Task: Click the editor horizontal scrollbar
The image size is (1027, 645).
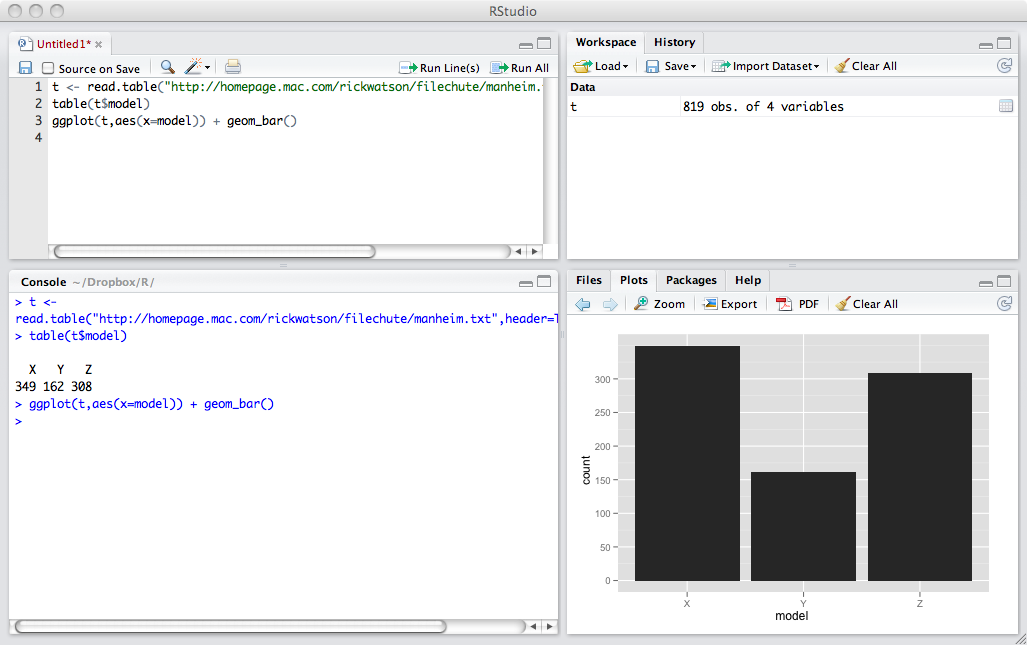Action: pos(214,252)
